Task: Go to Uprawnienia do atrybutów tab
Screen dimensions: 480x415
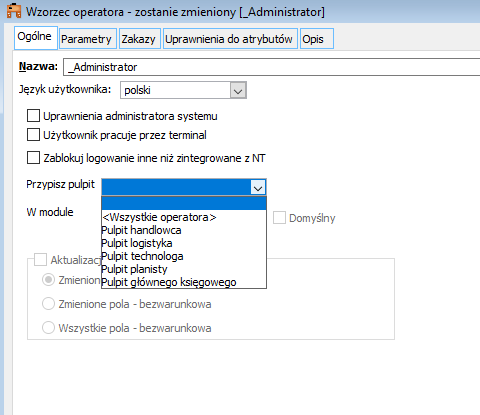Action: [x=230, y=39]
